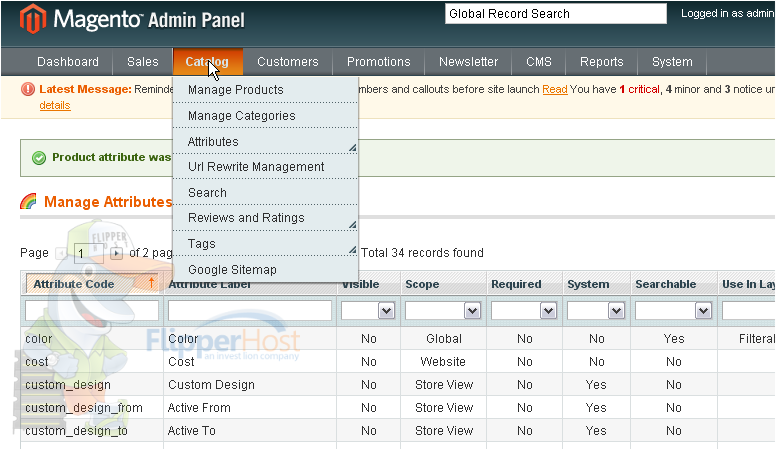Viewport: 776px width, 450px height.
Task: Select Tags menu entry
Action: 265,244
